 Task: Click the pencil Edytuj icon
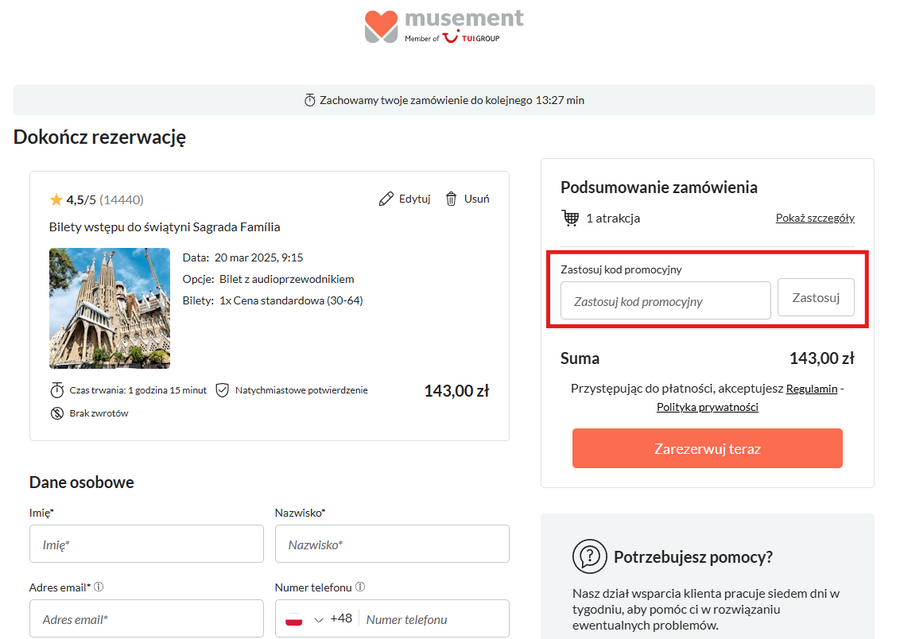(387, 199)
